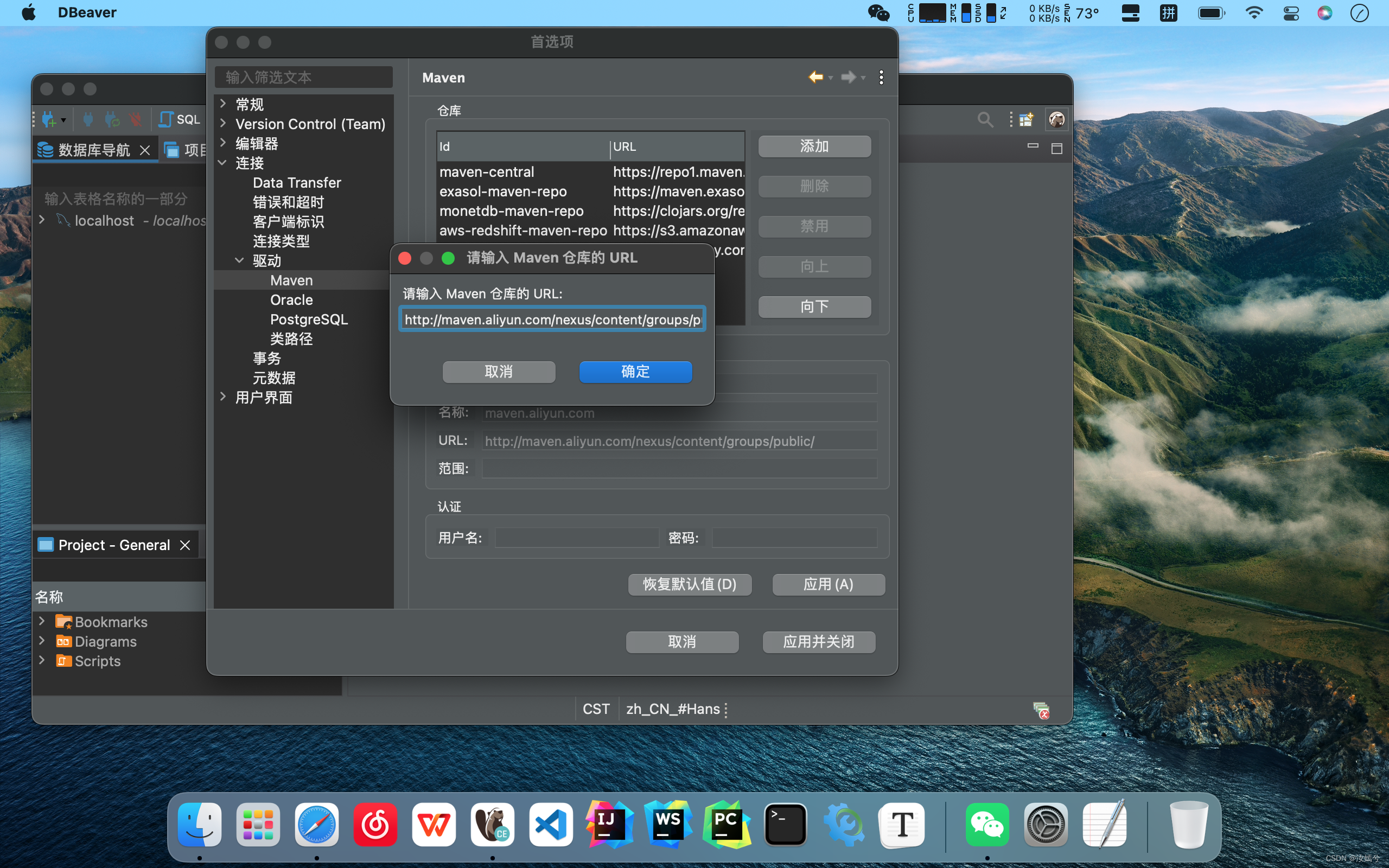Click the reconnect plug icon in toolbar

point(112,119)
